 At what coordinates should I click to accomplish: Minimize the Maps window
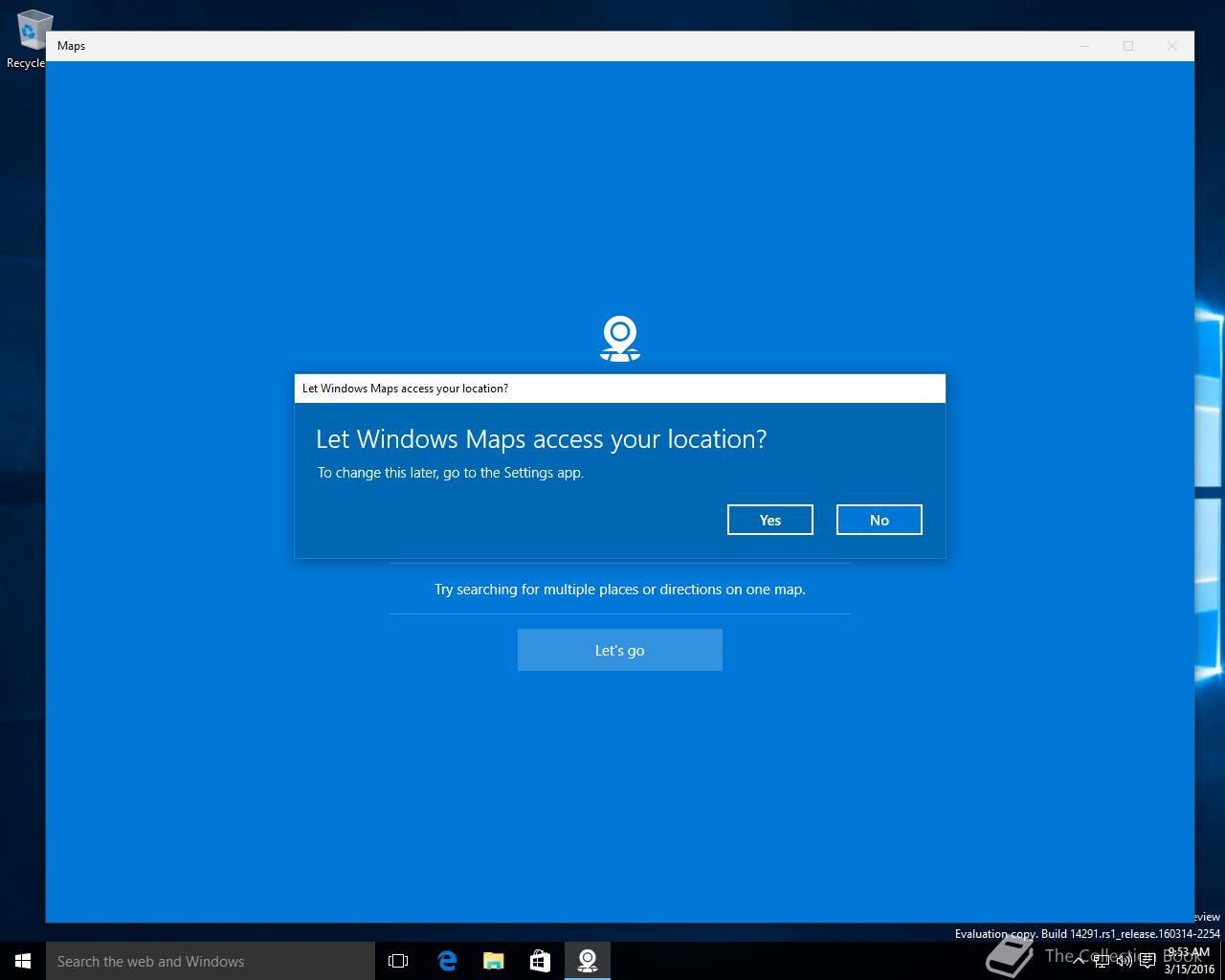click(1084, 46)
